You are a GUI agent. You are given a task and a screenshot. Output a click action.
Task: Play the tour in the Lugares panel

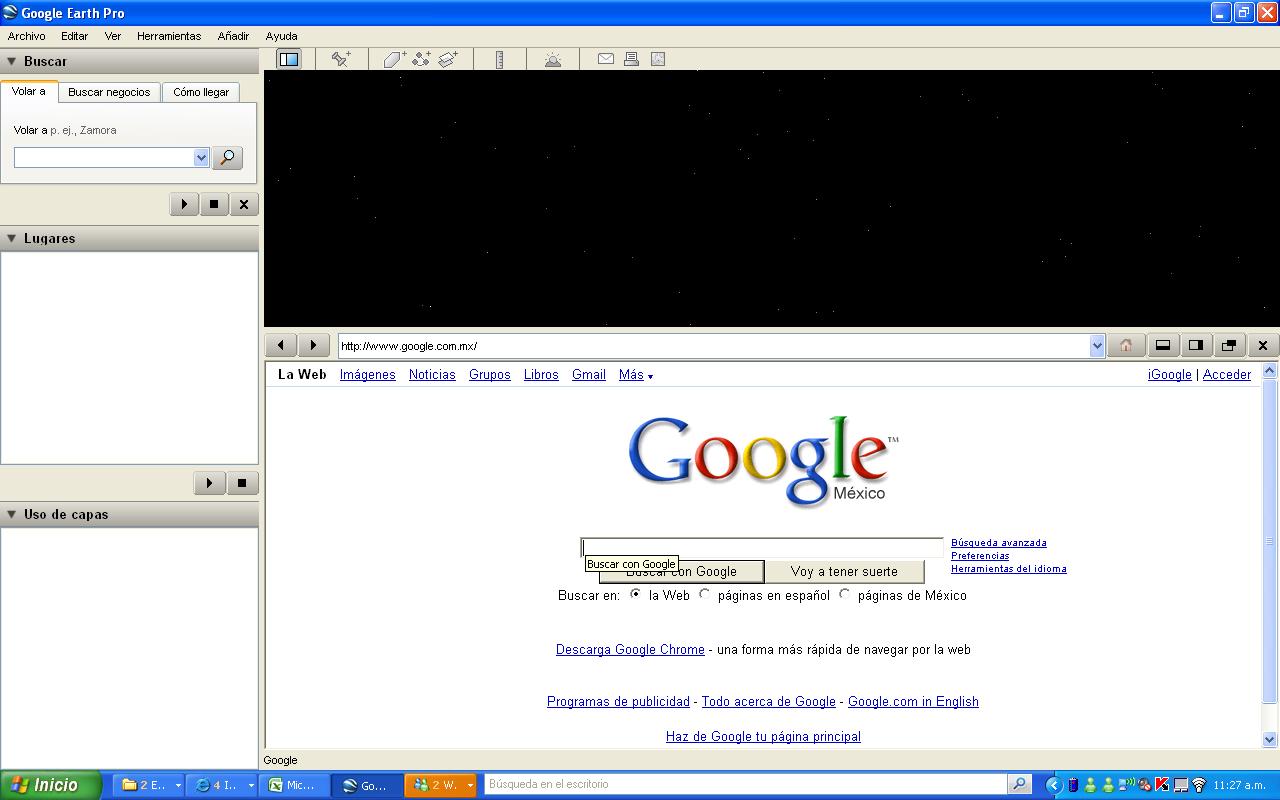click(x=209, y=483)
